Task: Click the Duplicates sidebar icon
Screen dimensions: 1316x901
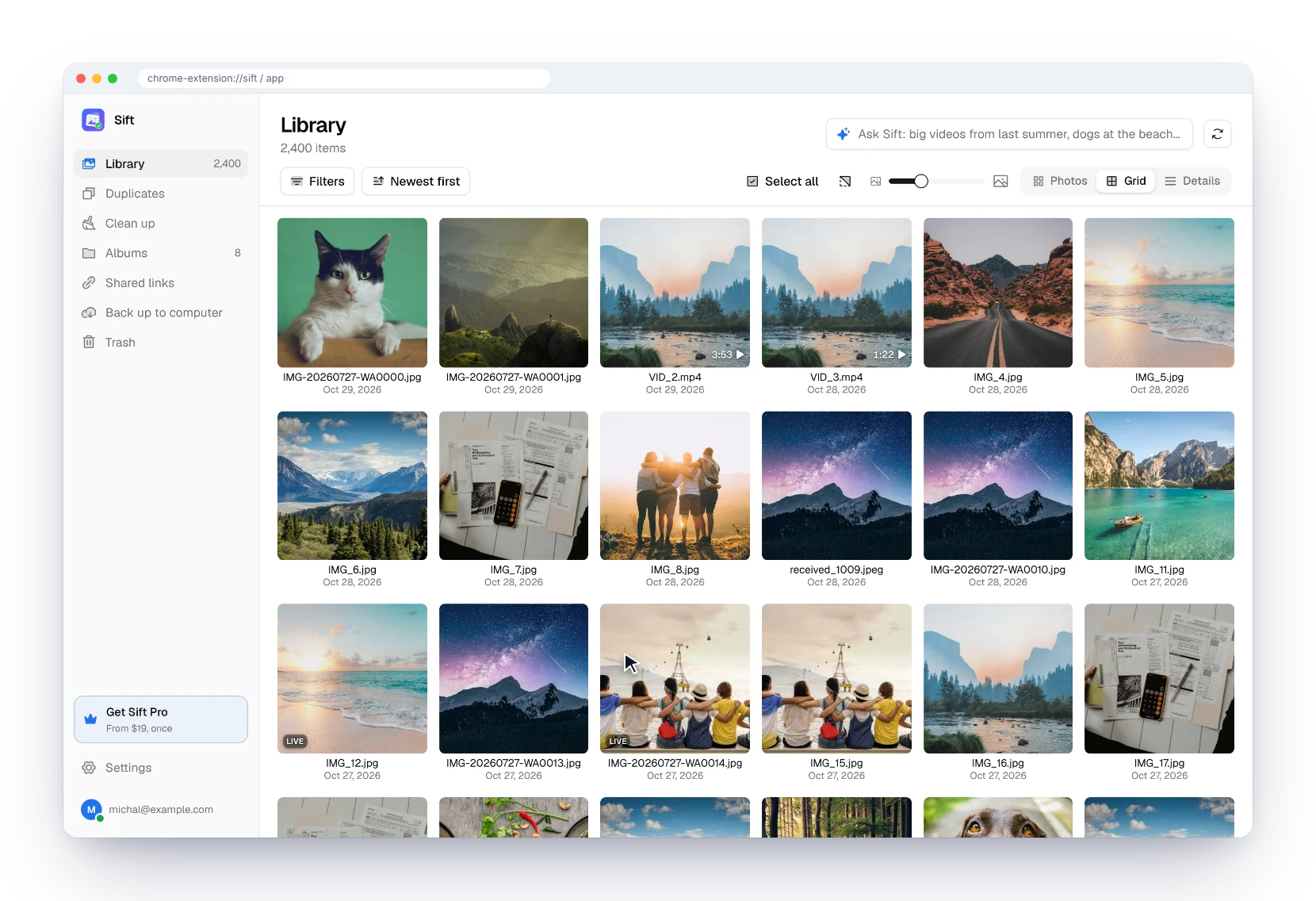Action: click(x=89, y=194)
